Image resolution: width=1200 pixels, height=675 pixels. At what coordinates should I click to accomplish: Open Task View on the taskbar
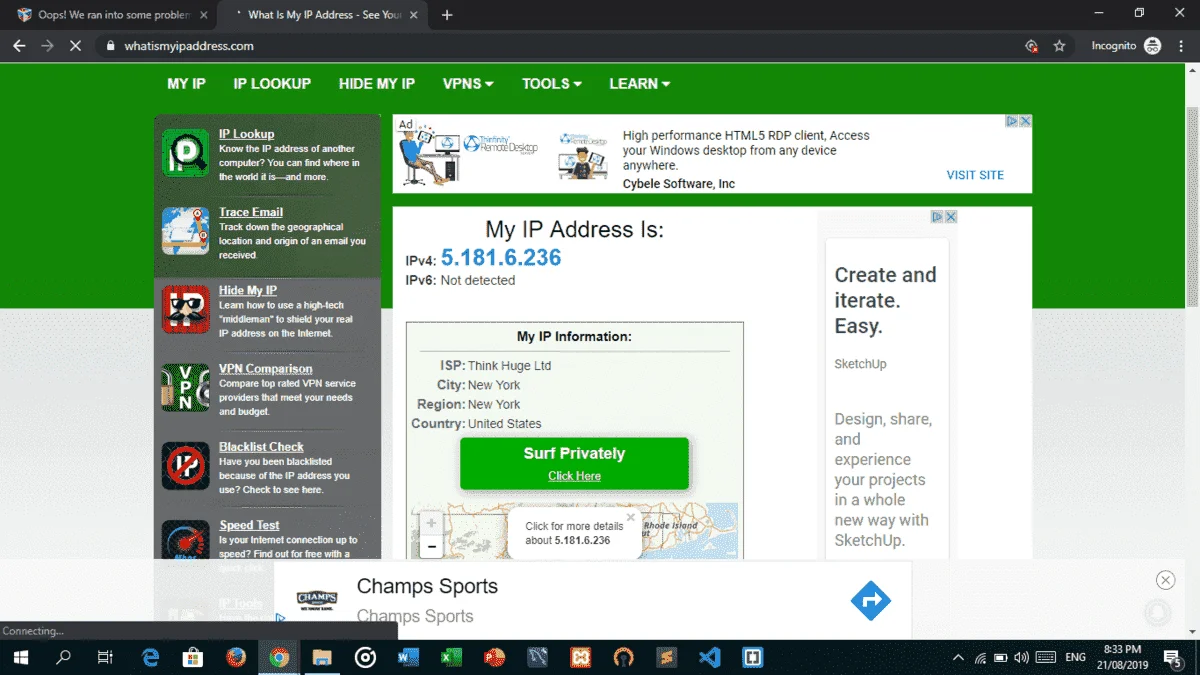point(105,657)
